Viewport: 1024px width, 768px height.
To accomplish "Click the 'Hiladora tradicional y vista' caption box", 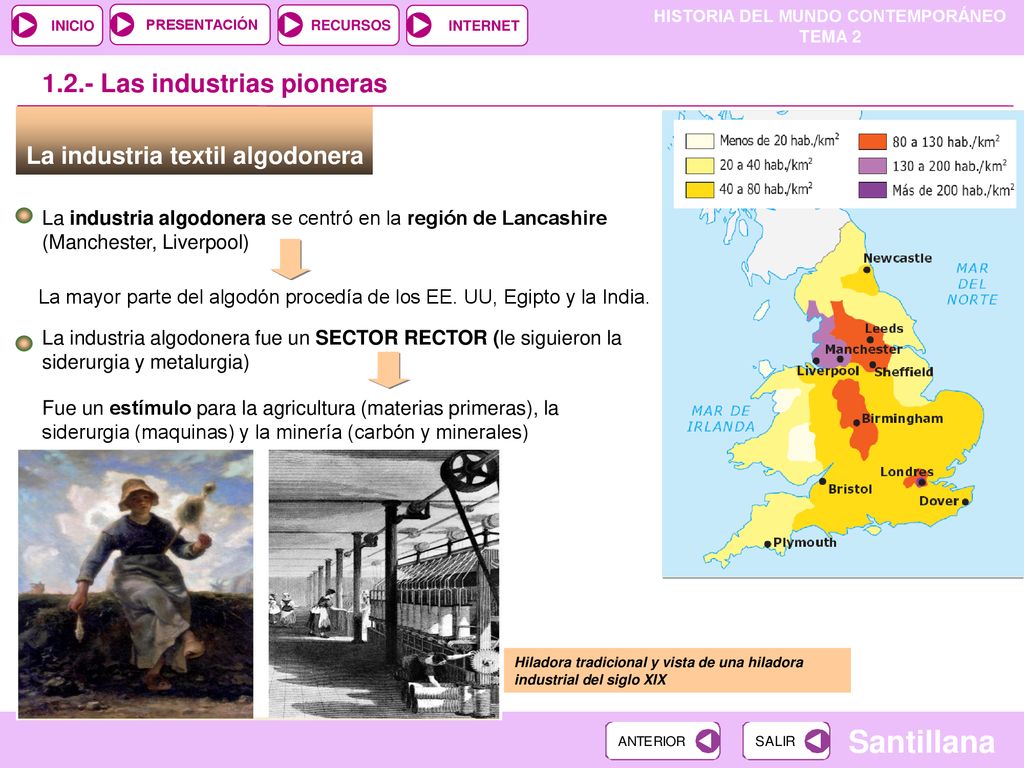I will [x=677, y=670].
